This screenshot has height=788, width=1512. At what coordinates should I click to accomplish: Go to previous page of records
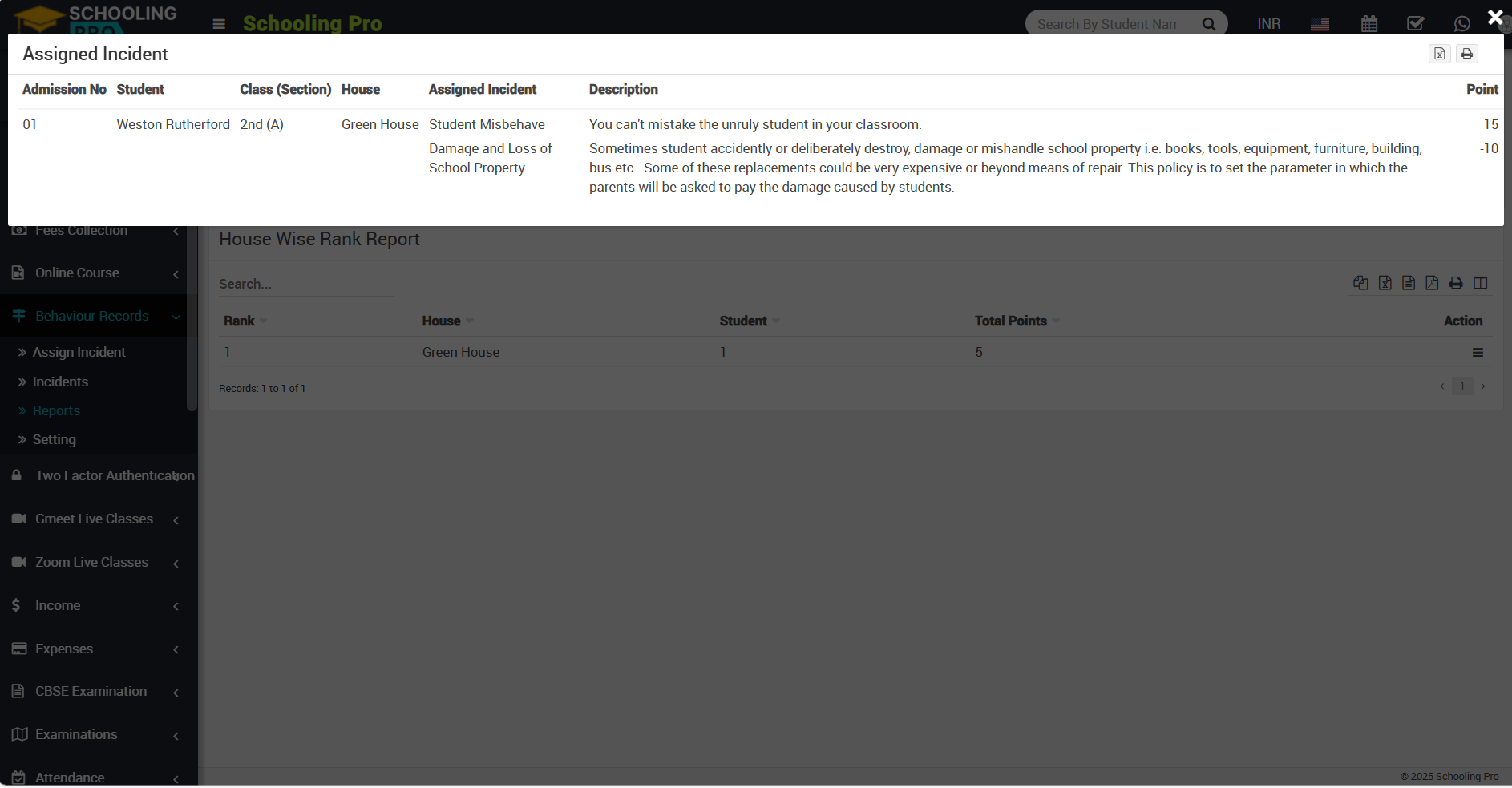point(1442,386)
